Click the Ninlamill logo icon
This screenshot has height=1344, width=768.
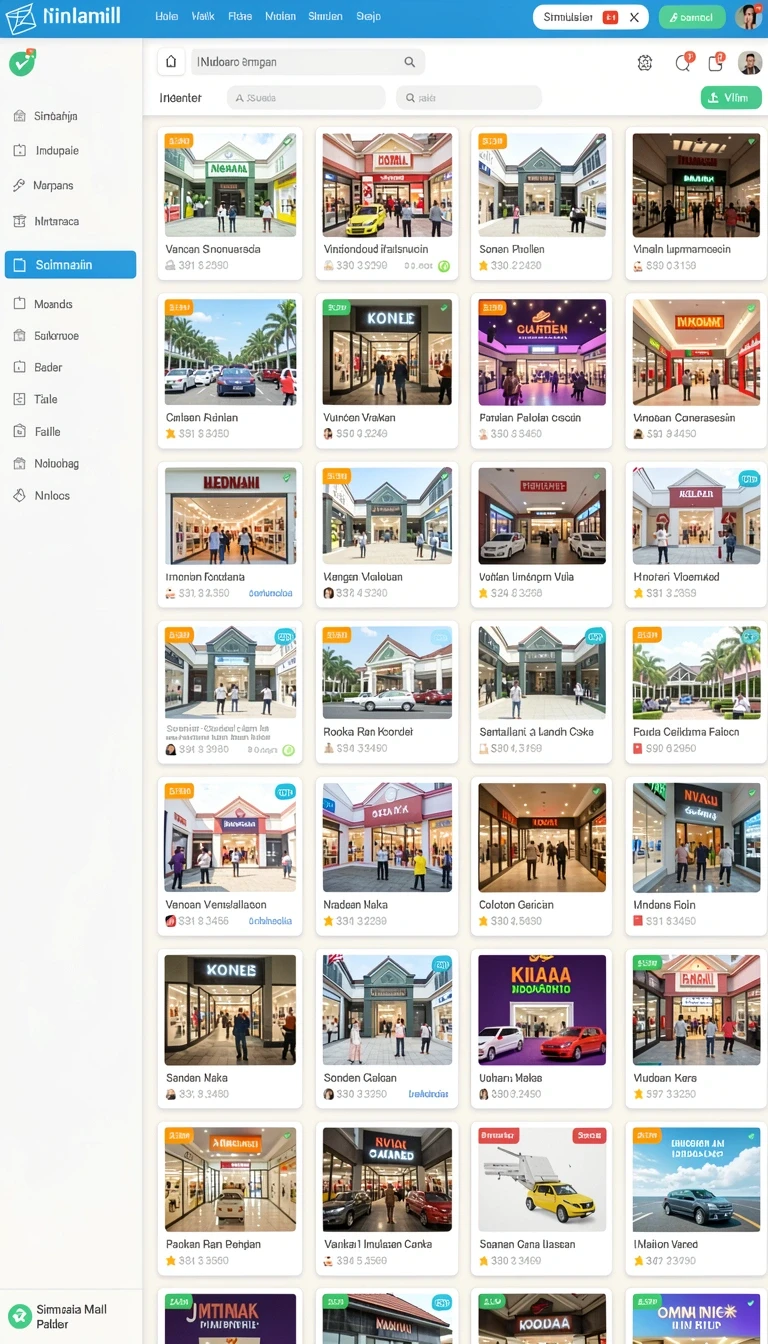[x=20, y=17]
